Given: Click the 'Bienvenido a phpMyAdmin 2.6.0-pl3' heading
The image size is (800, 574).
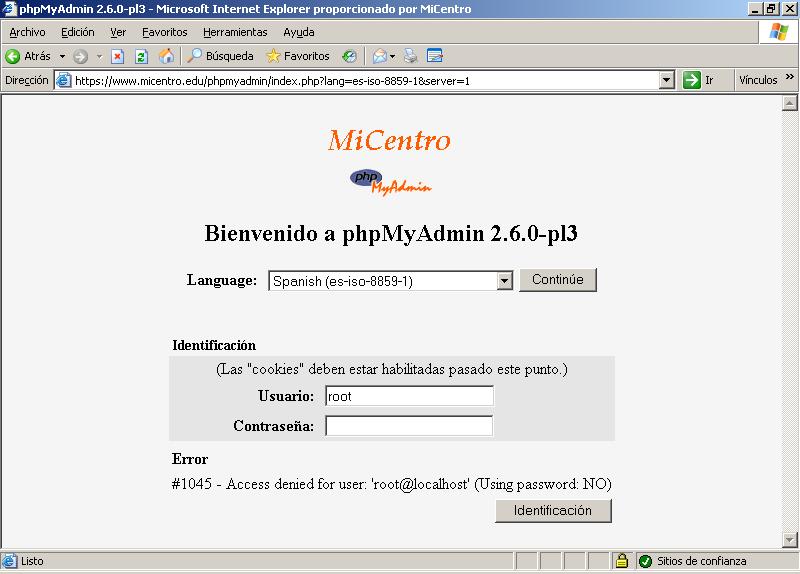Looking at the screenshot, I should coord(391,234).
